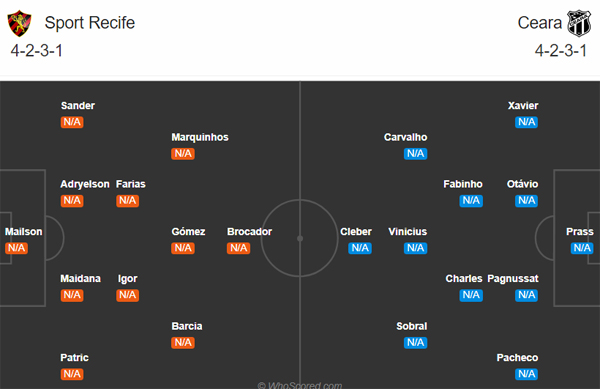Click player name Xavier

523,106
